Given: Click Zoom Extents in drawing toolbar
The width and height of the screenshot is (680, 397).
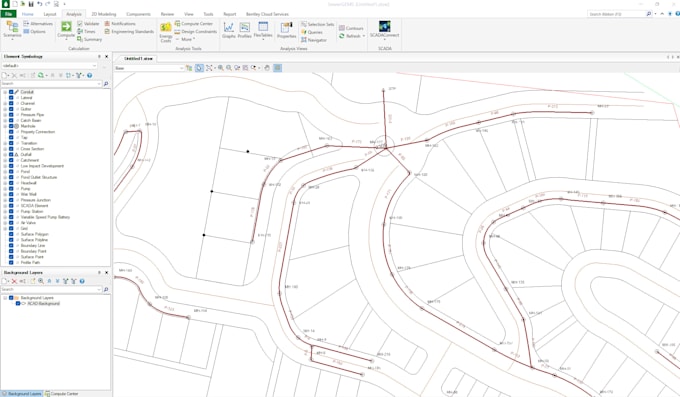Looking at the screenshot, I should (x=209, y=68).
